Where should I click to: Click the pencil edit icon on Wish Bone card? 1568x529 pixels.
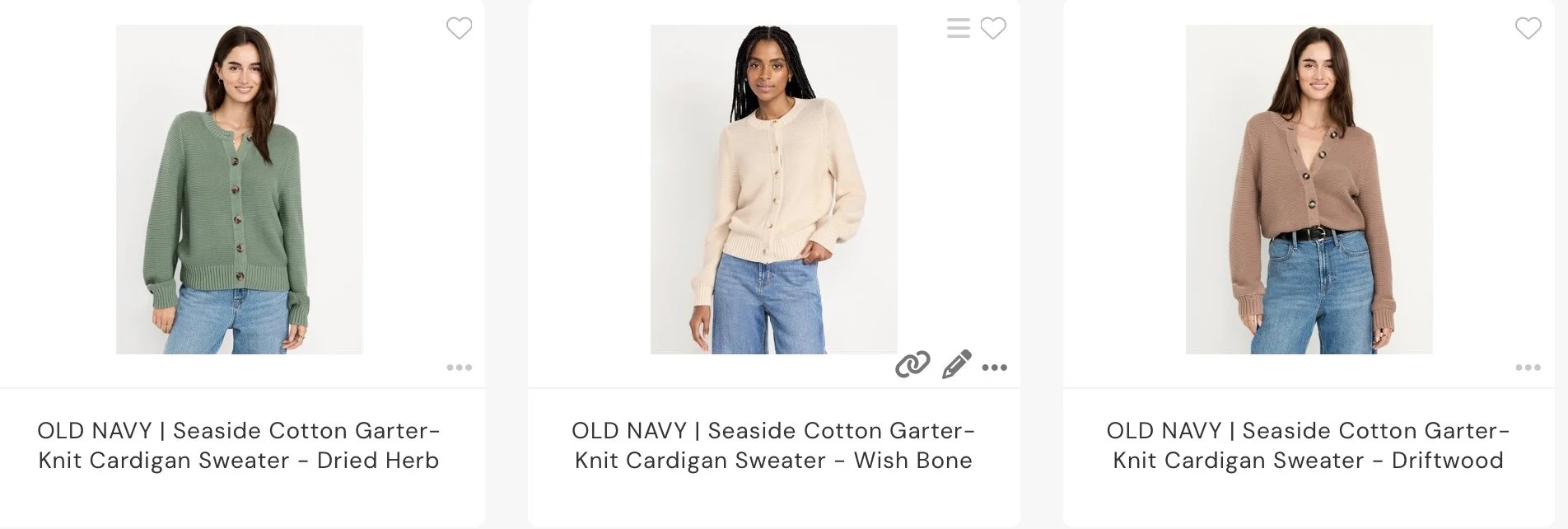click(x=956, y=364)
